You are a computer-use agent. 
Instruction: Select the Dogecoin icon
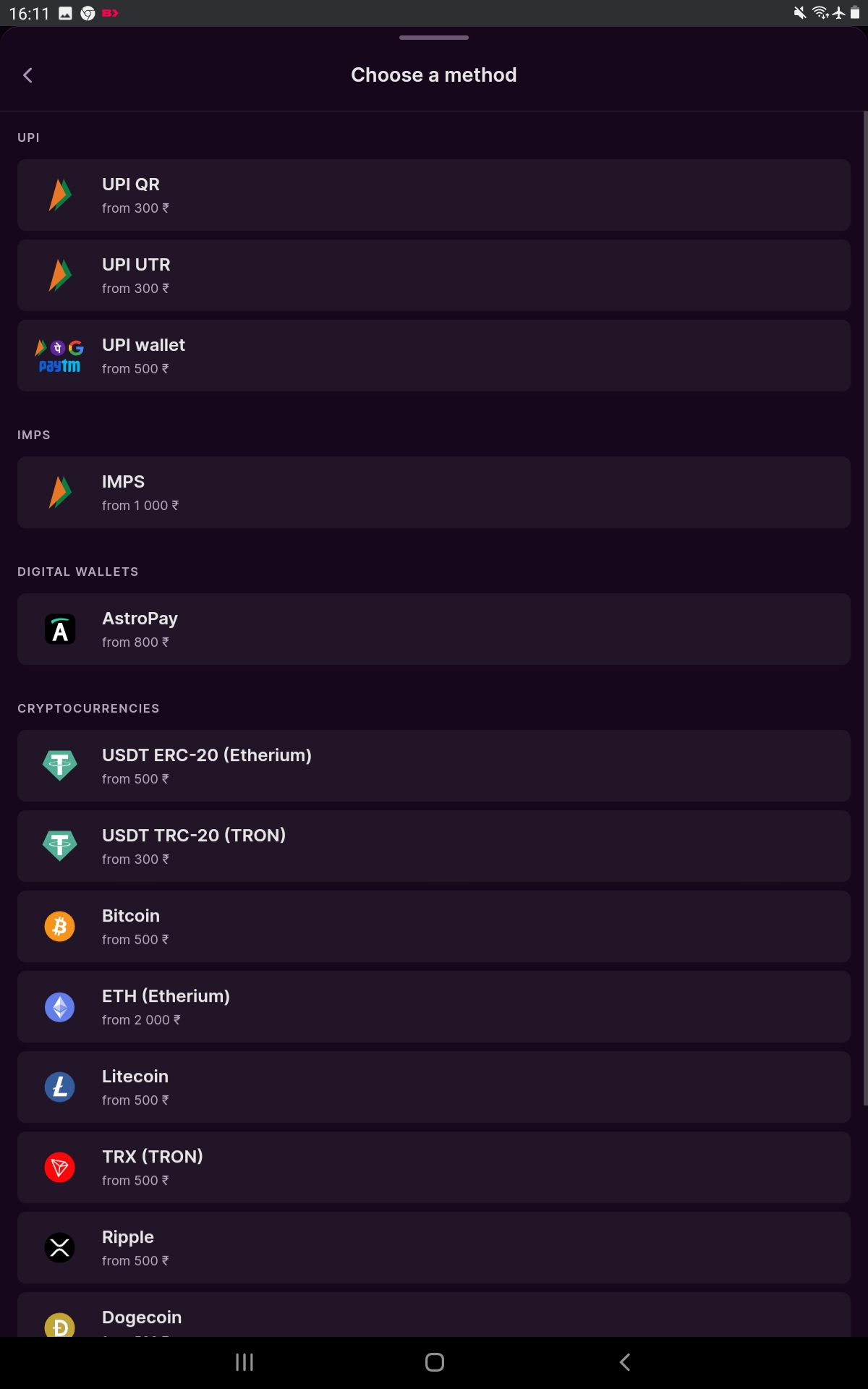pos(60,1326)
